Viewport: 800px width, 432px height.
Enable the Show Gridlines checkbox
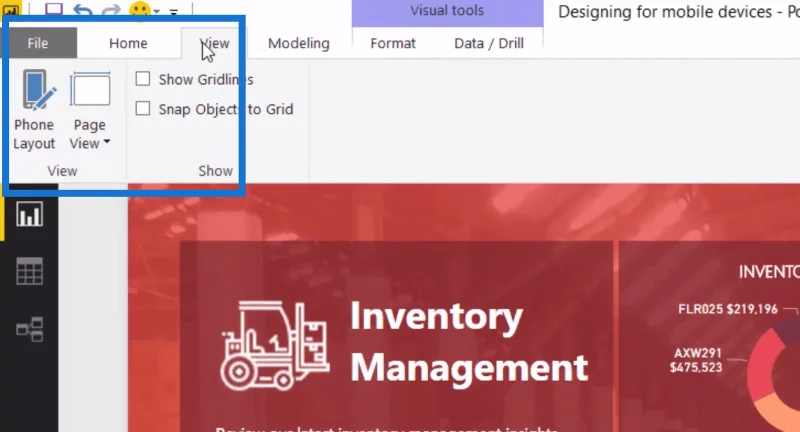pos(143,79)
